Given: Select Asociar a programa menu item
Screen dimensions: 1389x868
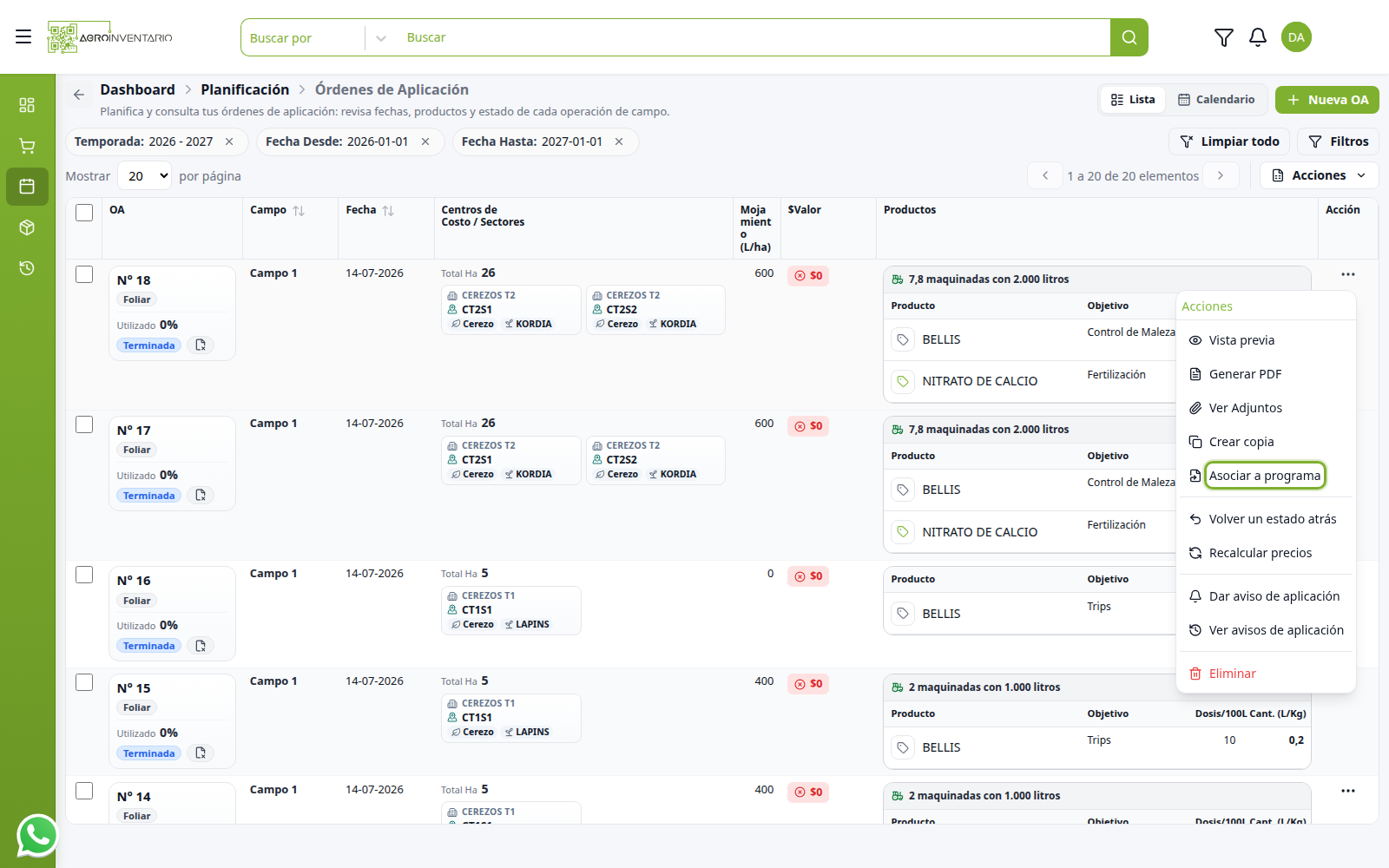Looking at the screenshot, I should coord(1265,476).
